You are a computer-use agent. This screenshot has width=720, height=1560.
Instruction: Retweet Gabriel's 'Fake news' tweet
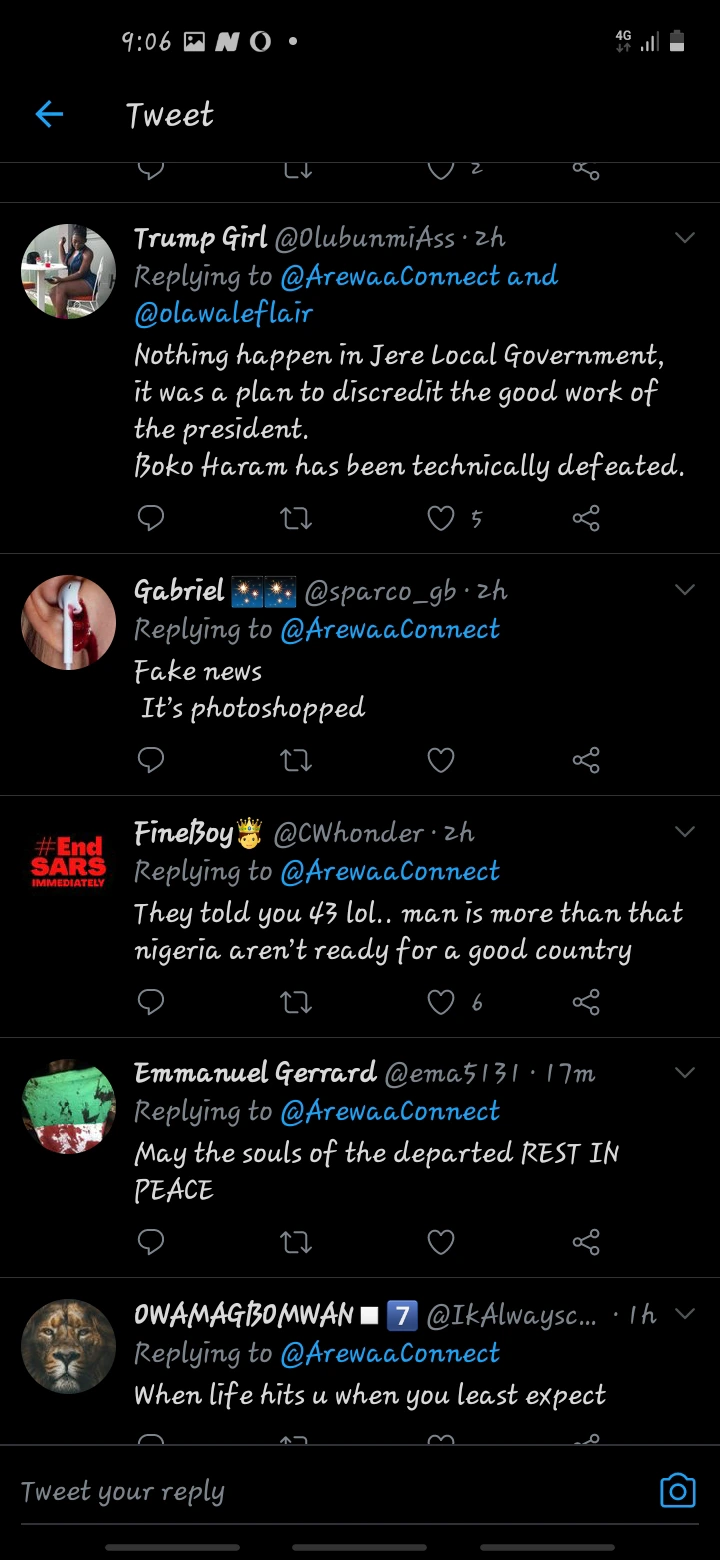click(296, 761)
